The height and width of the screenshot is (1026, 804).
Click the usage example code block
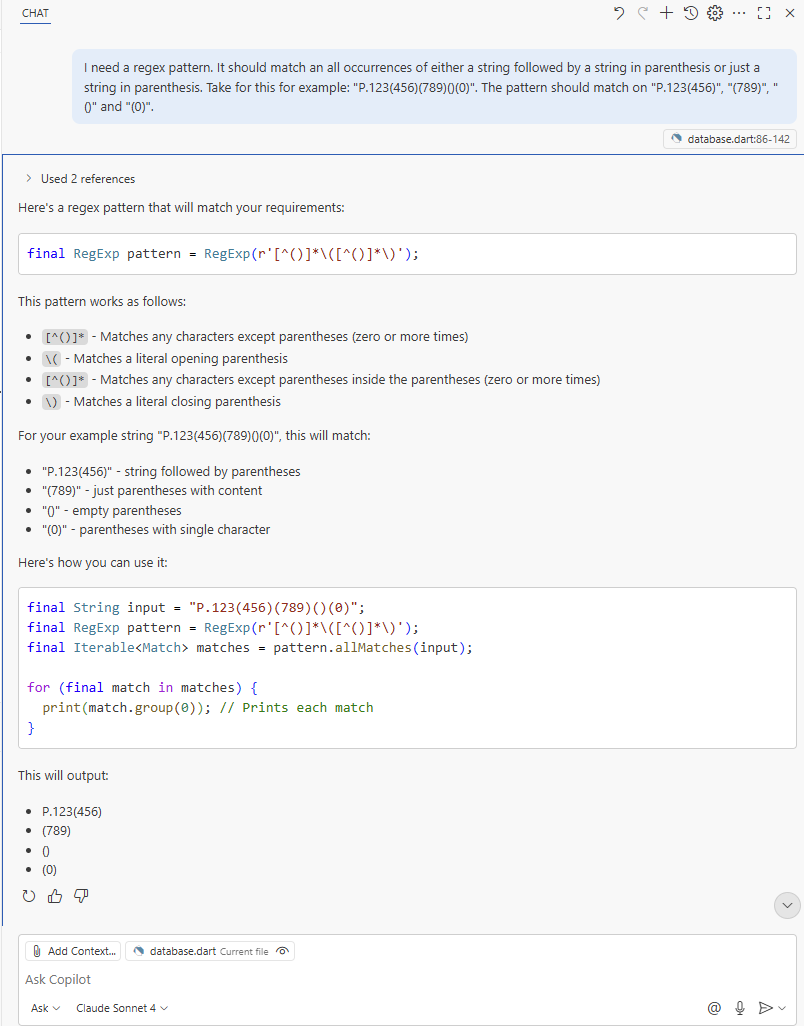(x=407, y=668)
